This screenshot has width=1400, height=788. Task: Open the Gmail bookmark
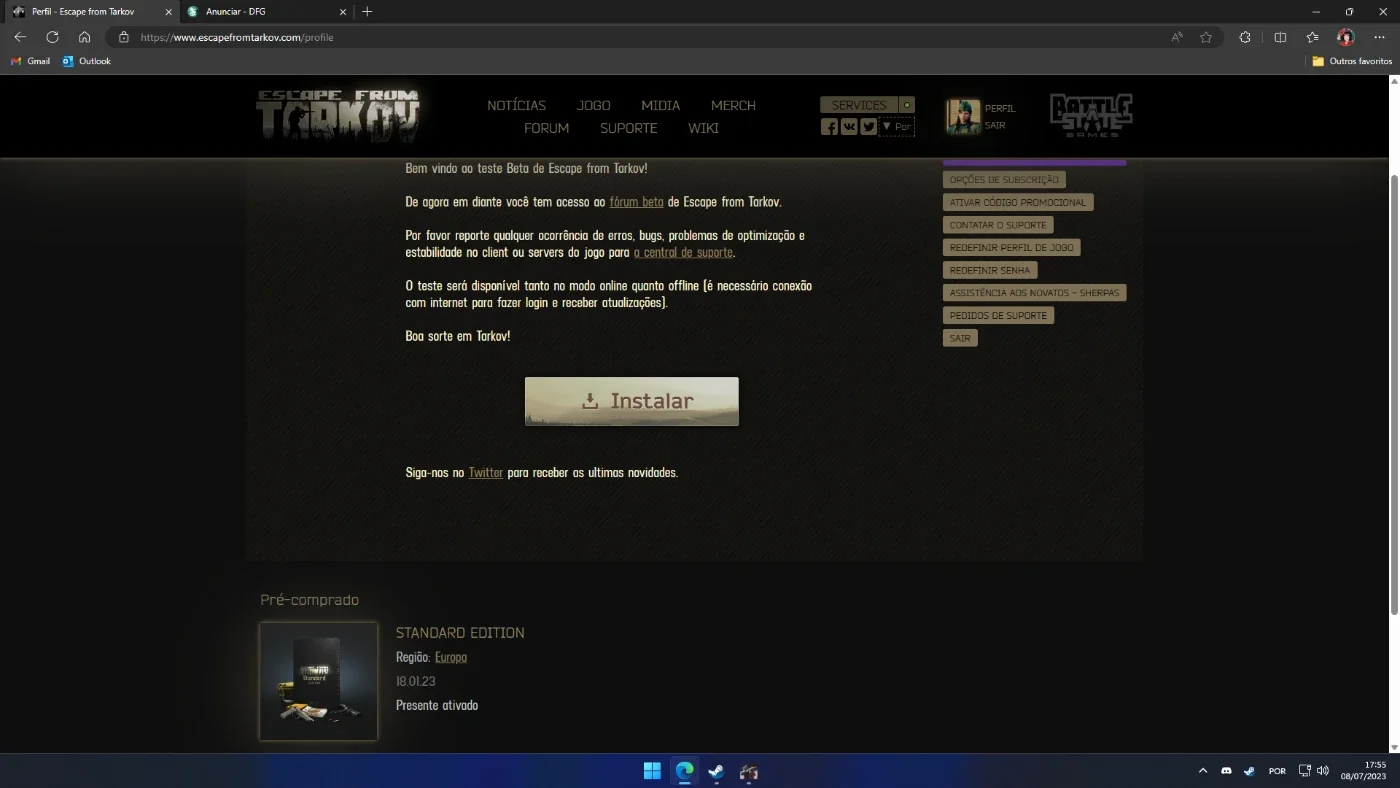pos(30,61)
